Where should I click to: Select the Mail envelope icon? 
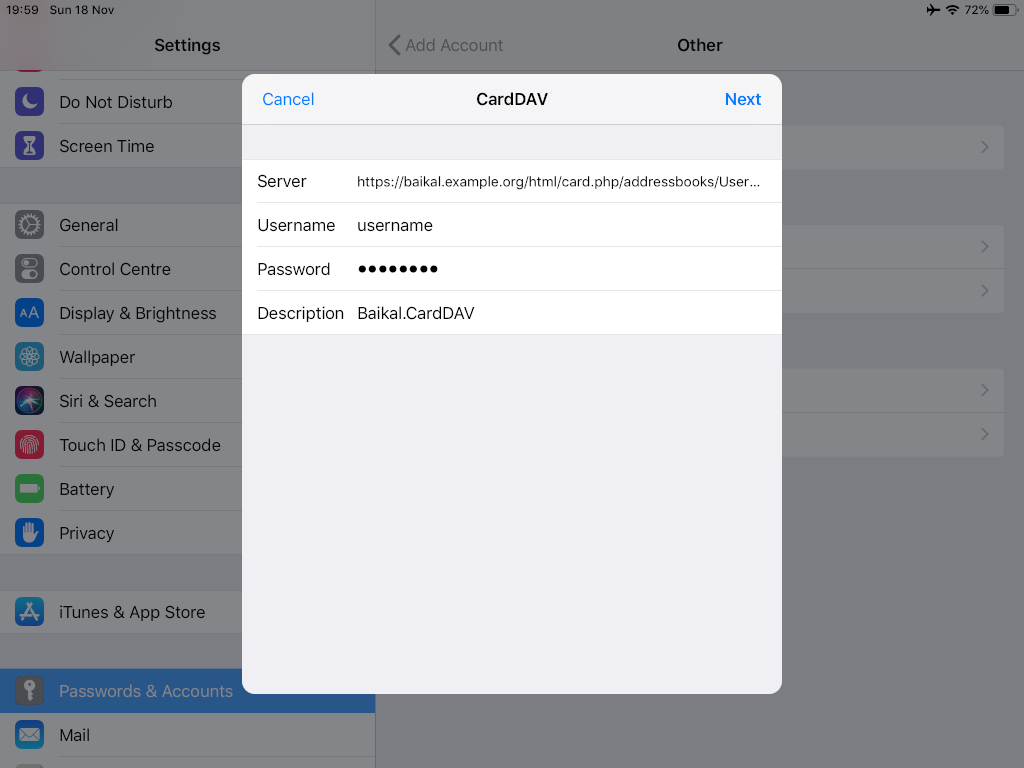[x=29, y=735]
